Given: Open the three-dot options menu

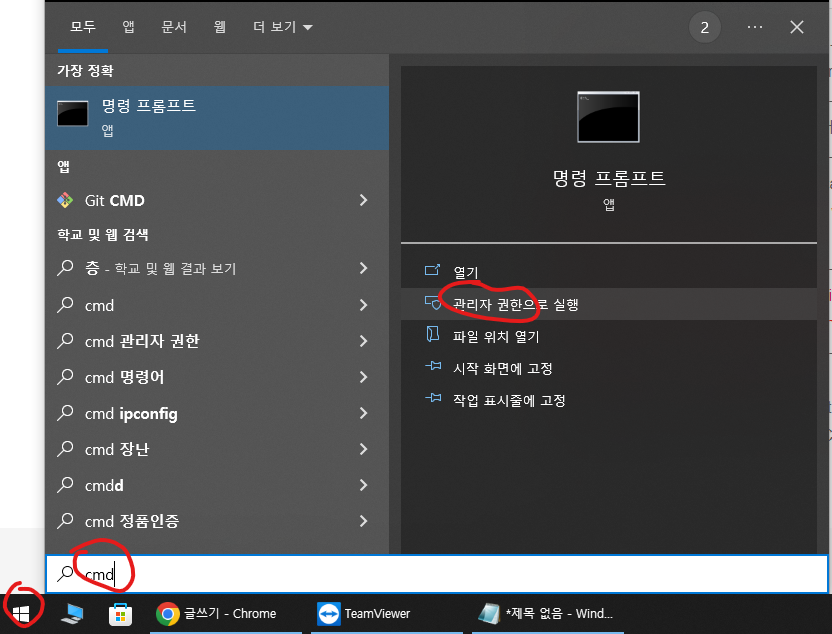Looking at the screenshot, I should point(755,27).
